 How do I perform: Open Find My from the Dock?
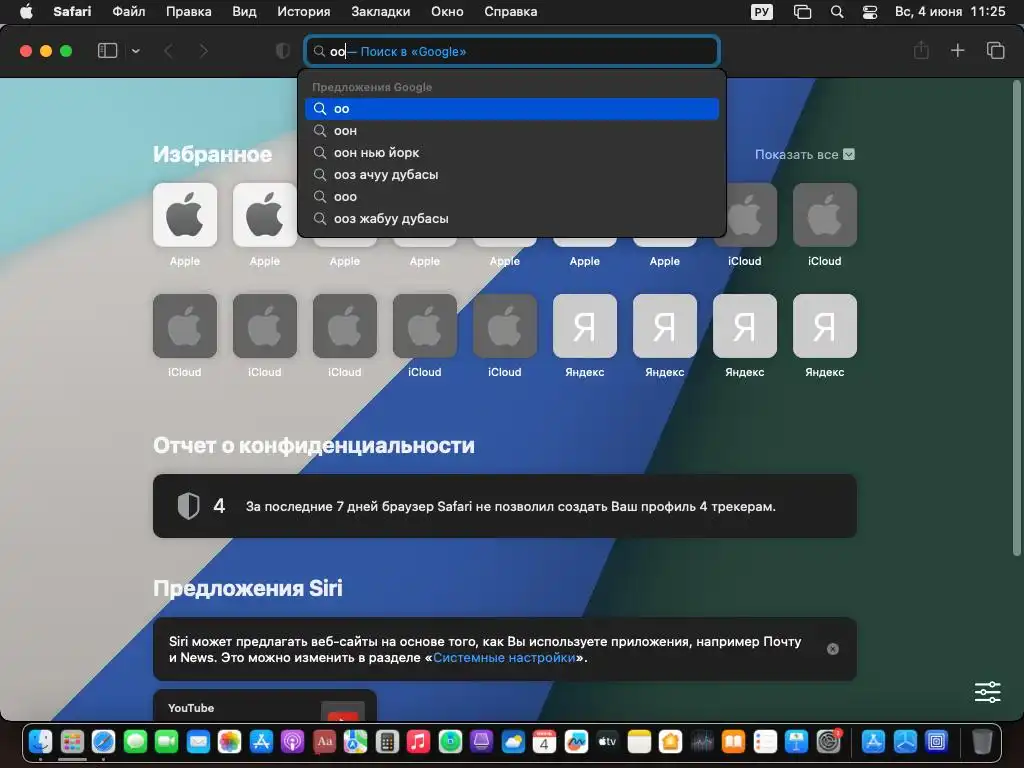pos(450,741)
